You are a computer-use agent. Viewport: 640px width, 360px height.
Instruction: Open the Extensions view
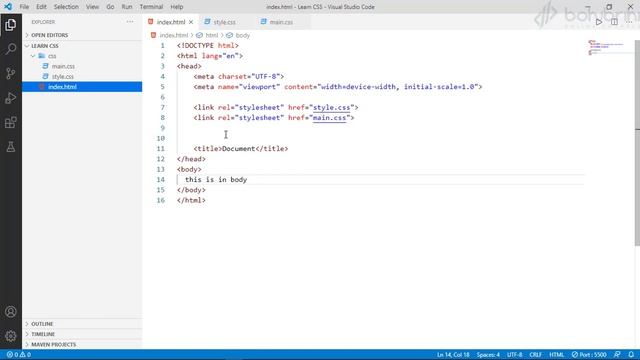coord(11,122)
